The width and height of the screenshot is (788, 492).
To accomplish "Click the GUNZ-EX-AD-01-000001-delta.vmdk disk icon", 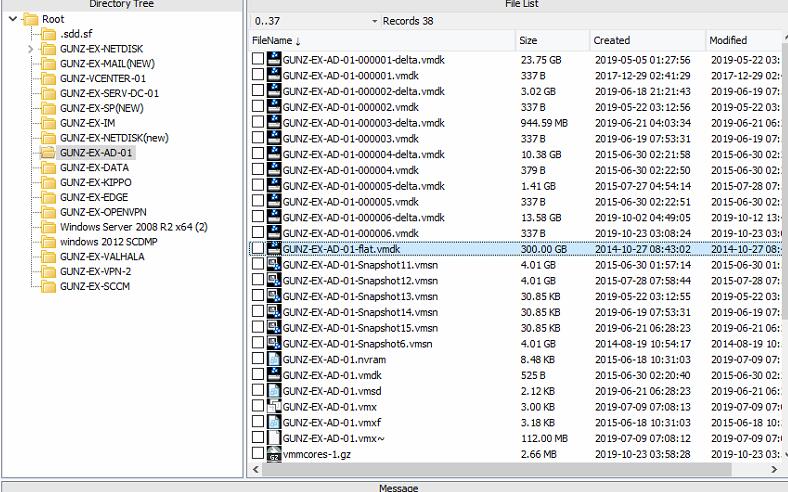I will [274, 59].
